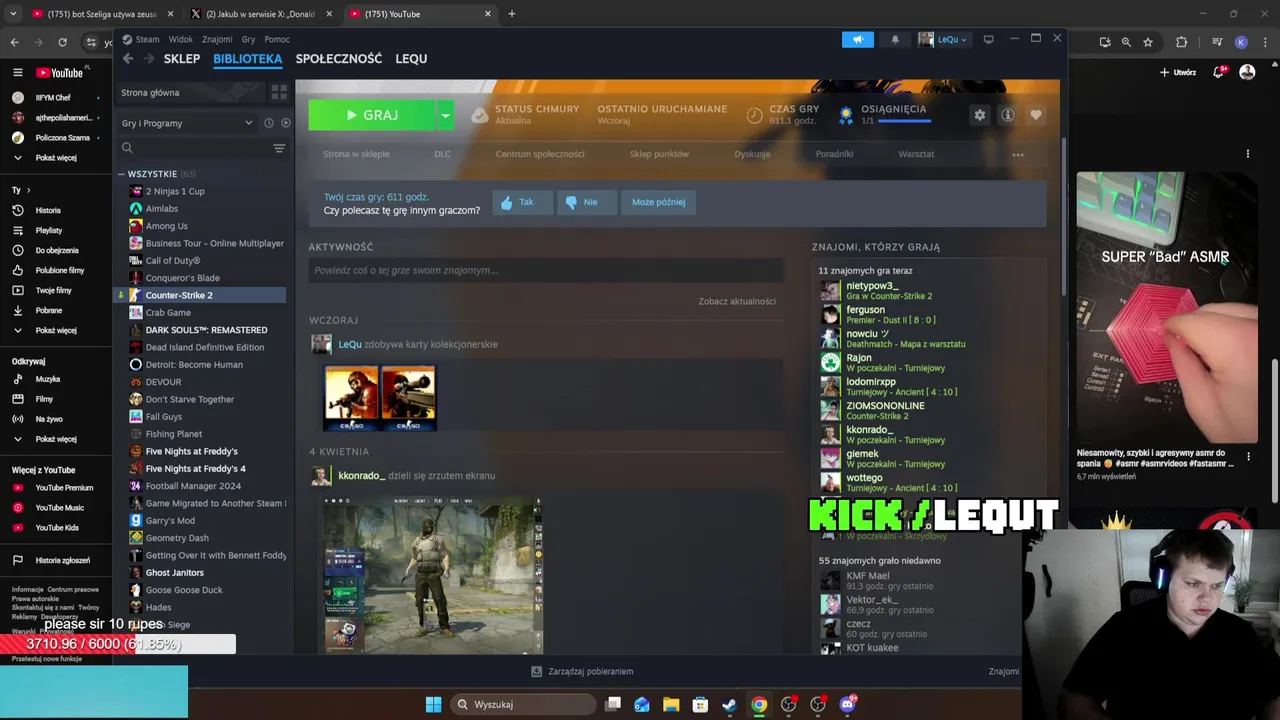The image size is (1280, 720).
Task: Select Dead Island Definitive Edition in library
Action: (205, 347)
